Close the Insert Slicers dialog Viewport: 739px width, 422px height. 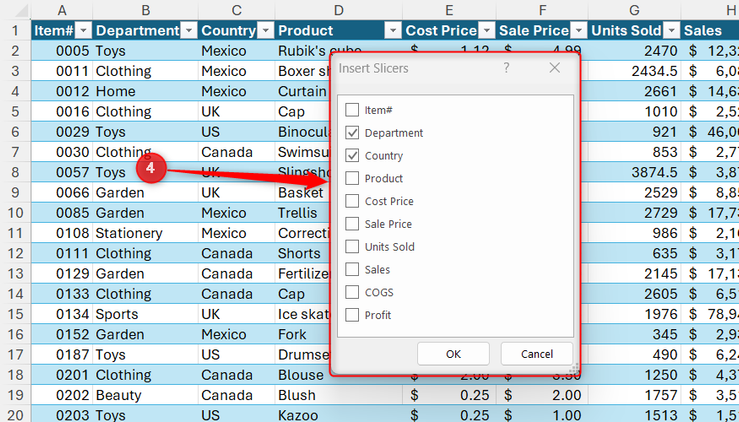click(x=555, y=68)
